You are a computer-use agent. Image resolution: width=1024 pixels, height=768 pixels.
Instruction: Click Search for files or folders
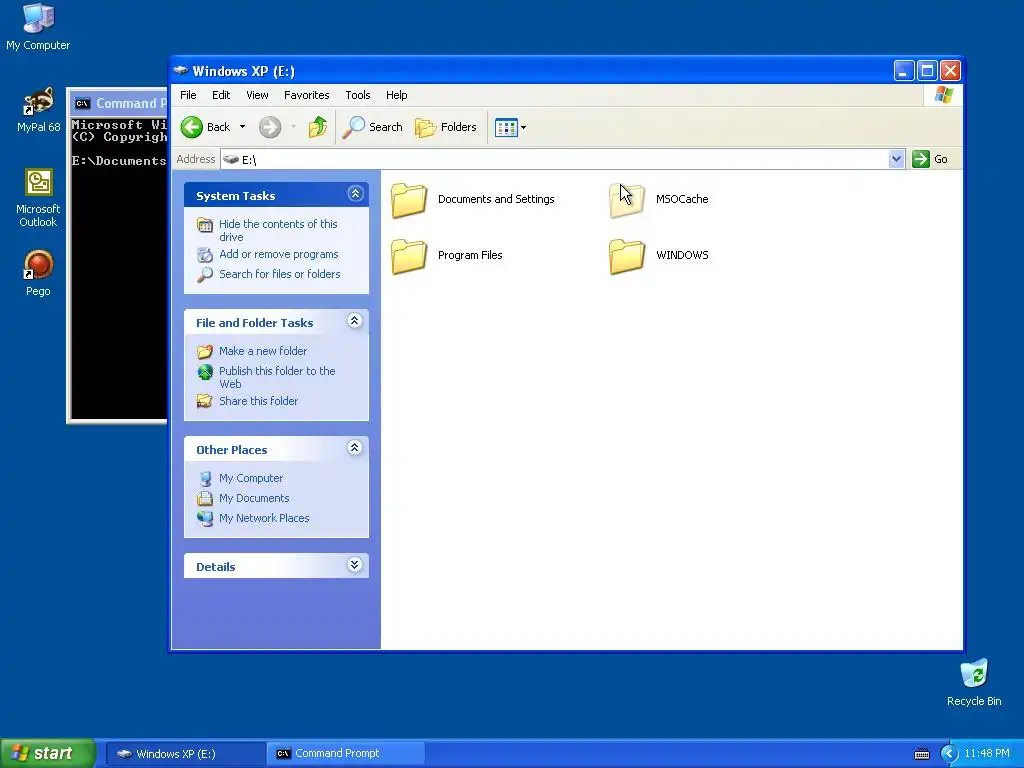(280, 274)
